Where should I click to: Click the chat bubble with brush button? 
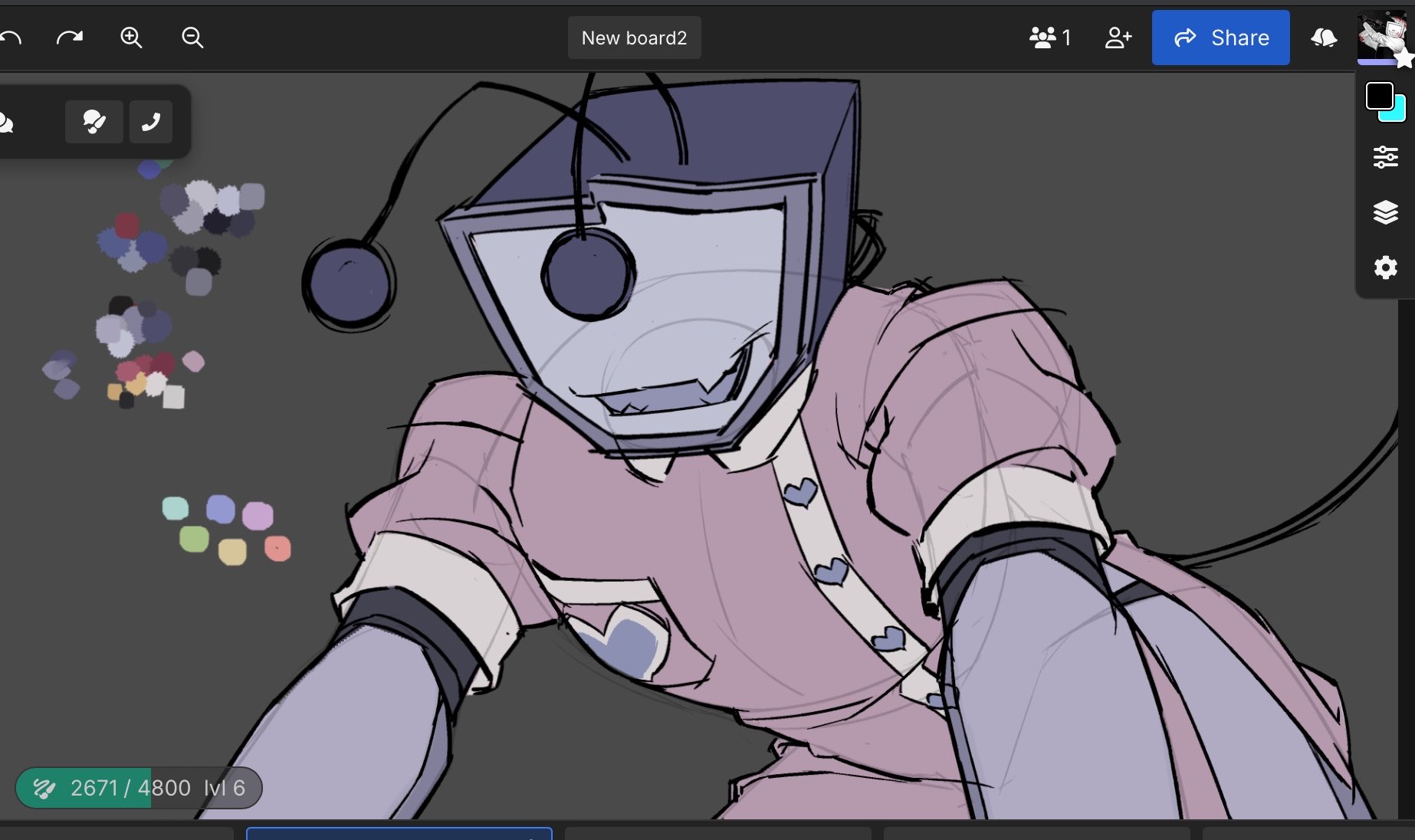[94, 122]
